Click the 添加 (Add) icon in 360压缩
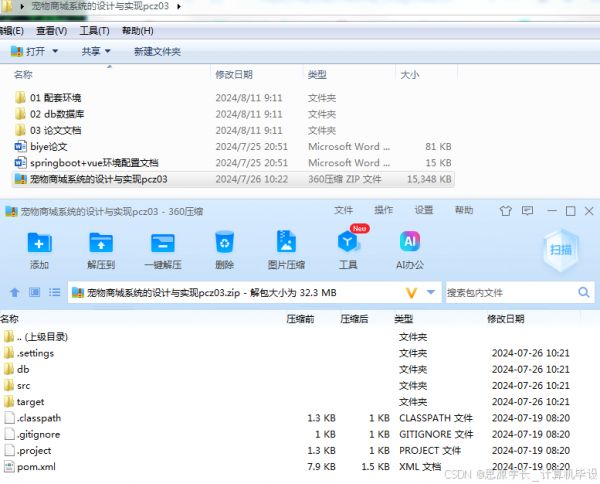This screenshot has width=600, height=484. pos(39,243)
